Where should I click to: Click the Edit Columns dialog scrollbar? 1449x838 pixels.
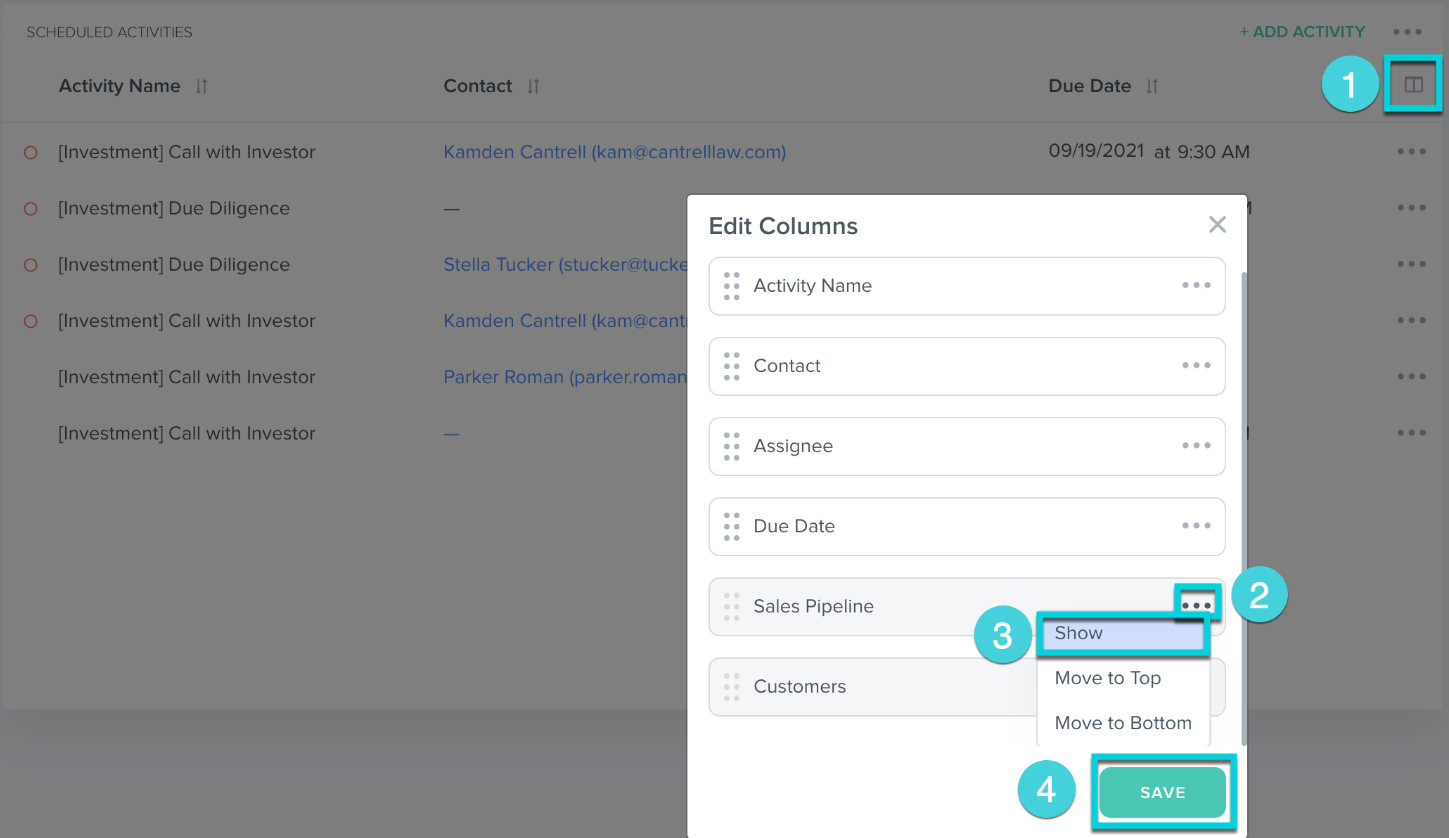[1244, 508]
